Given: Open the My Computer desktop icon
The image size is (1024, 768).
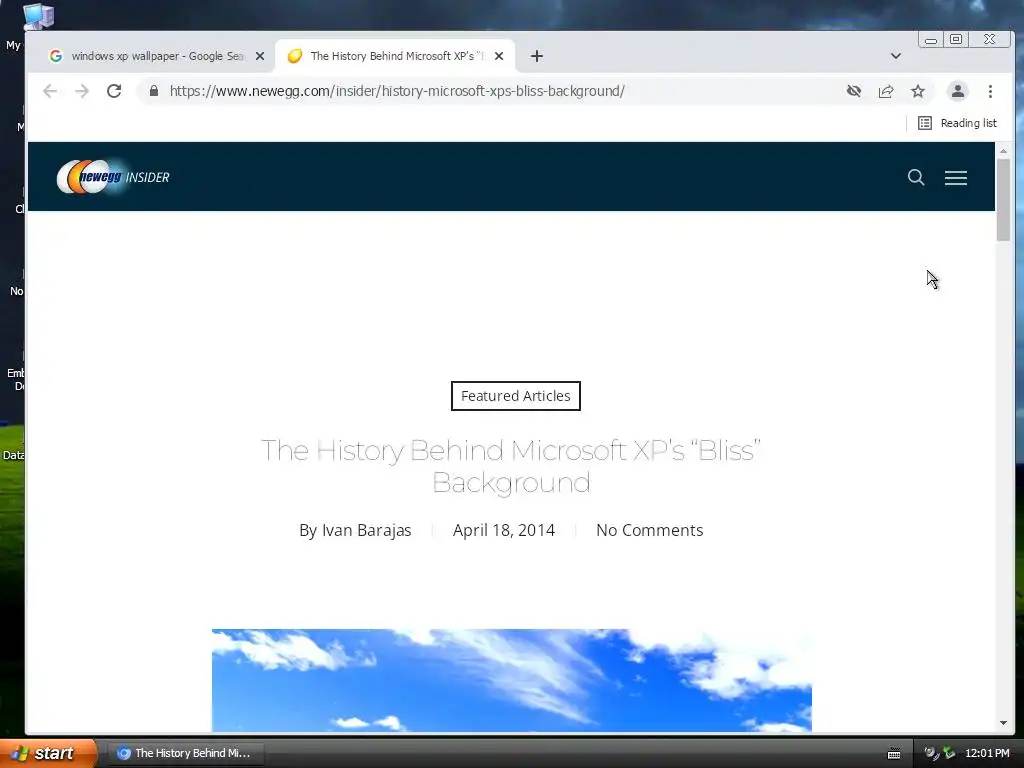Looking at the screenshot, I should (x=37, y=16).
